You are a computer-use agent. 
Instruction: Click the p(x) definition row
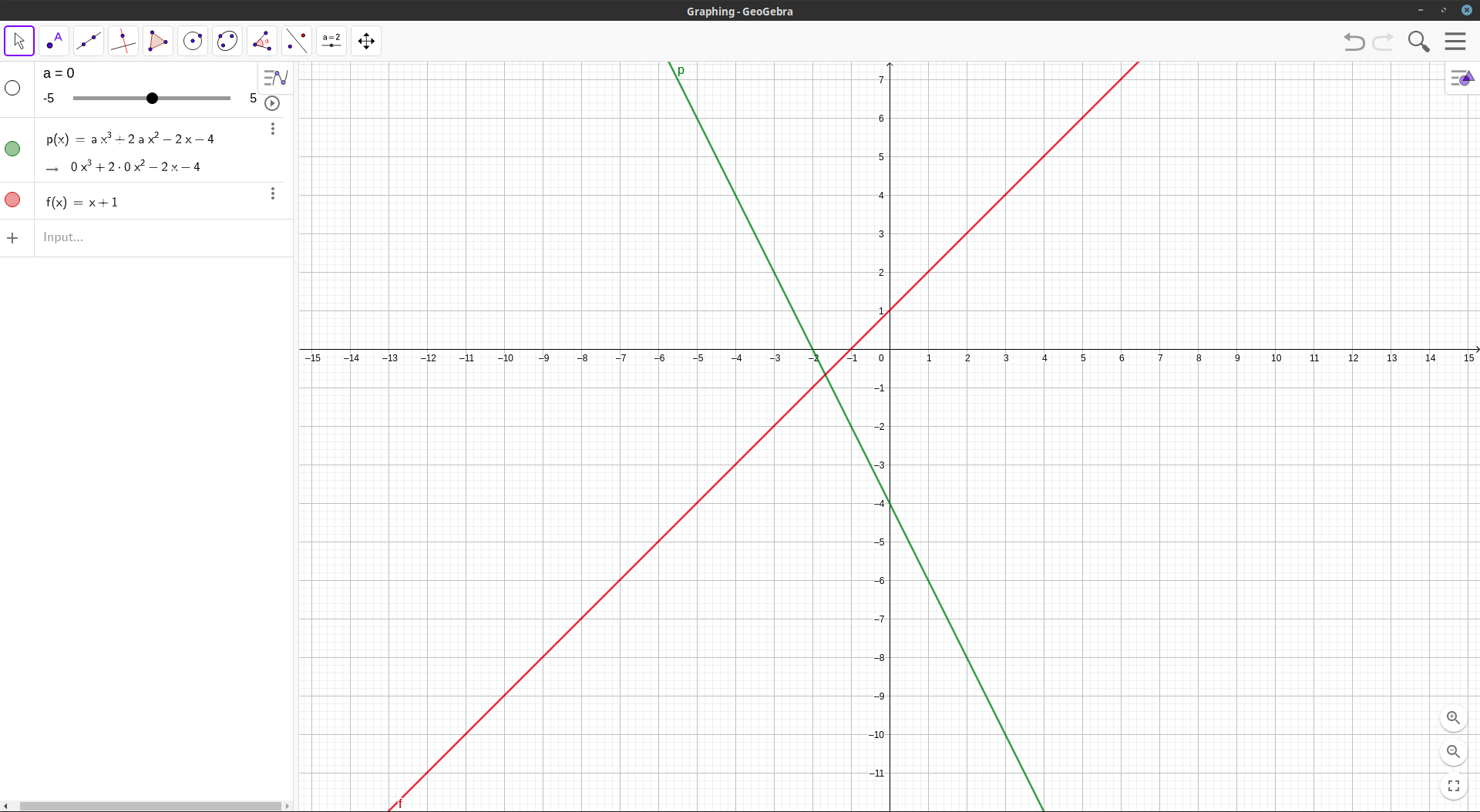click(x=130, y=139)
